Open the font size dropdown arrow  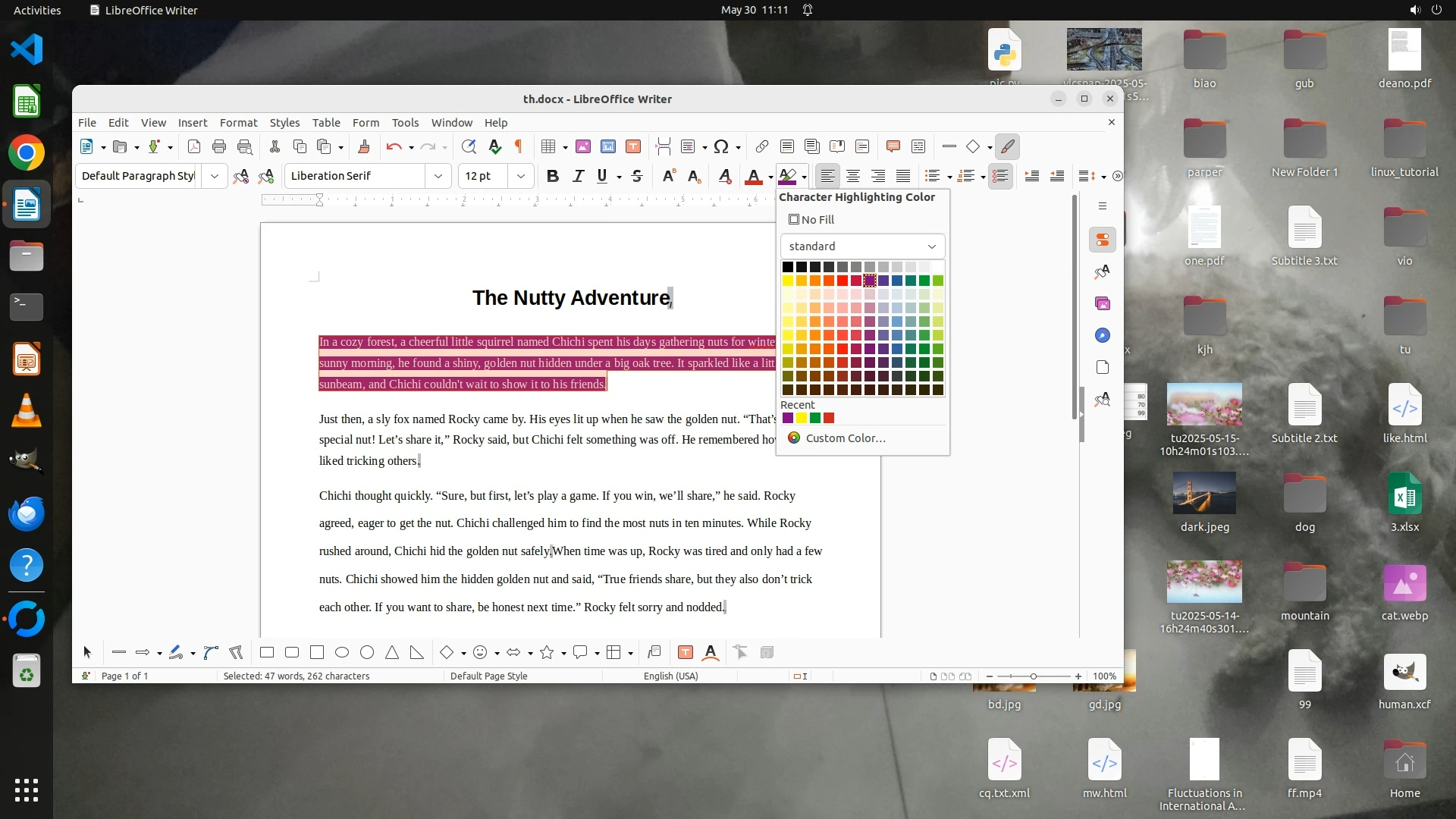click(x=521, y=176)
